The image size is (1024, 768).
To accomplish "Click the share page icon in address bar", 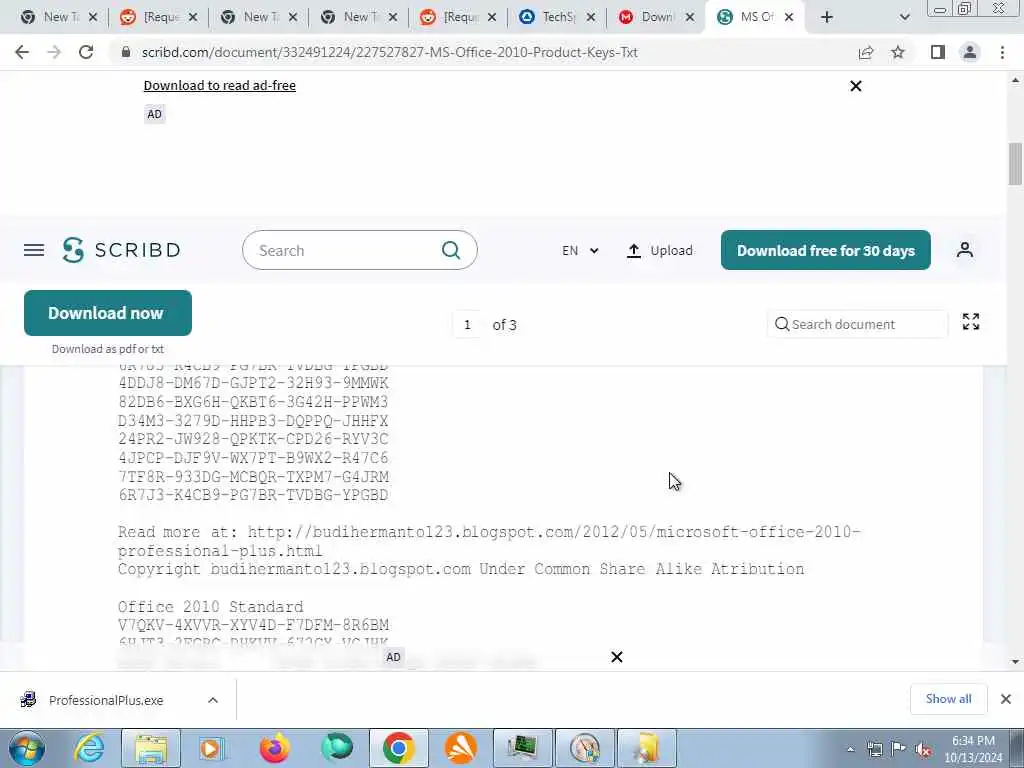I will pyautogui.click(x=866, y=52).
